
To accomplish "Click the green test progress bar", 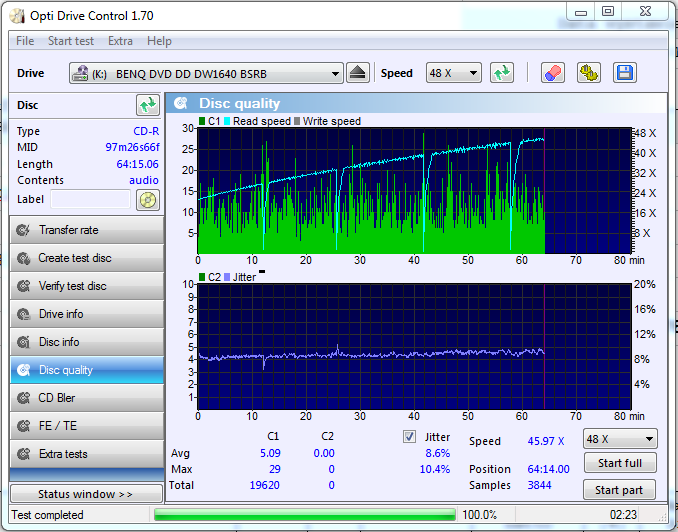I will 305,515.
